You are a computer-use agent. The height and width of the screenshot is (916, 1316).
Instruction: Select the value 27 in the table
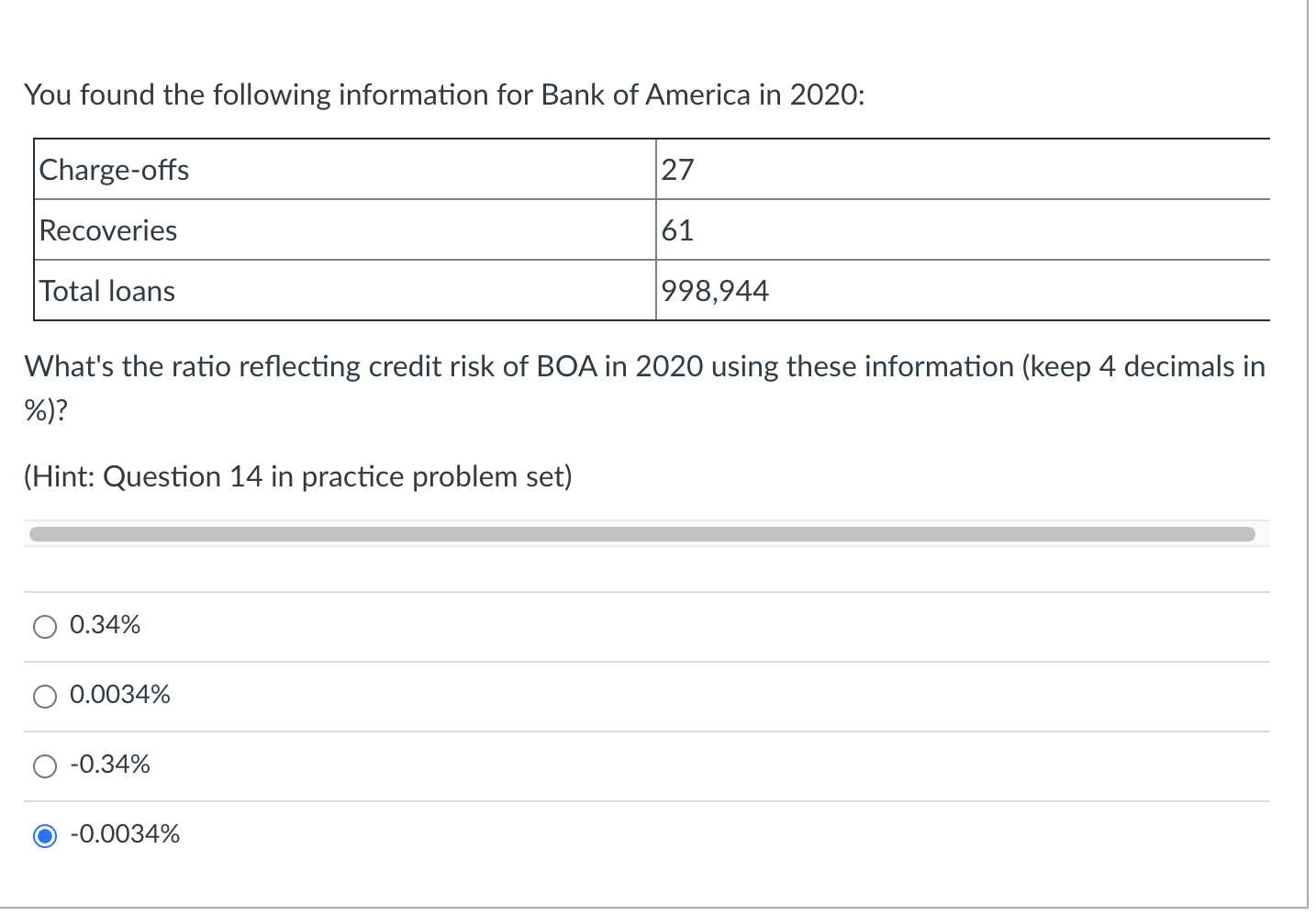coord(678,169)
